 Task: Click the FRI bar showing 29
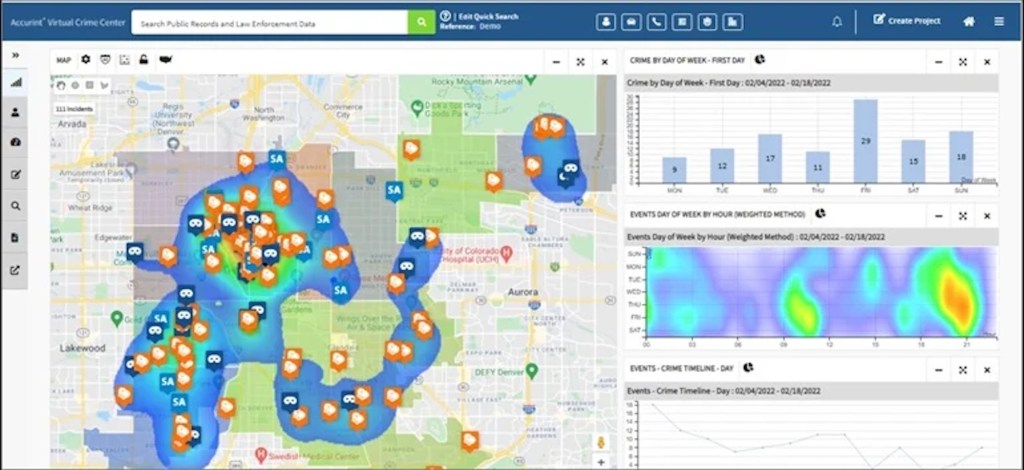865,141
